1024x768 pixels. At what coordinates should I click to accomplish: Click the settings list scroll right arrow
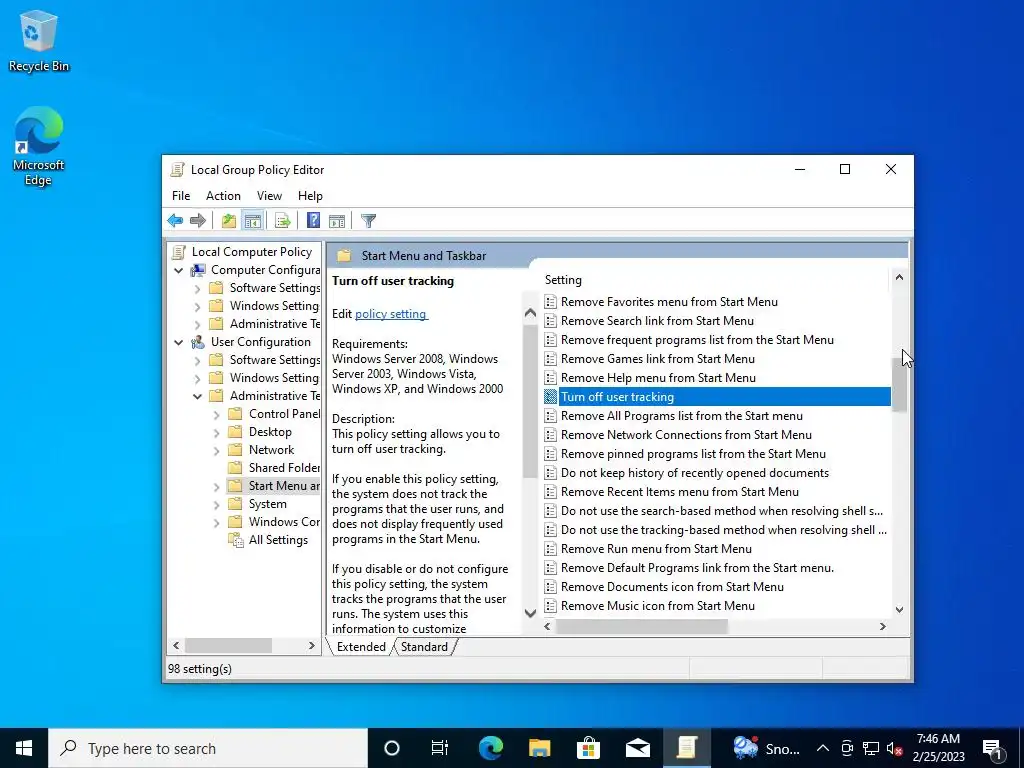[882, 626]
